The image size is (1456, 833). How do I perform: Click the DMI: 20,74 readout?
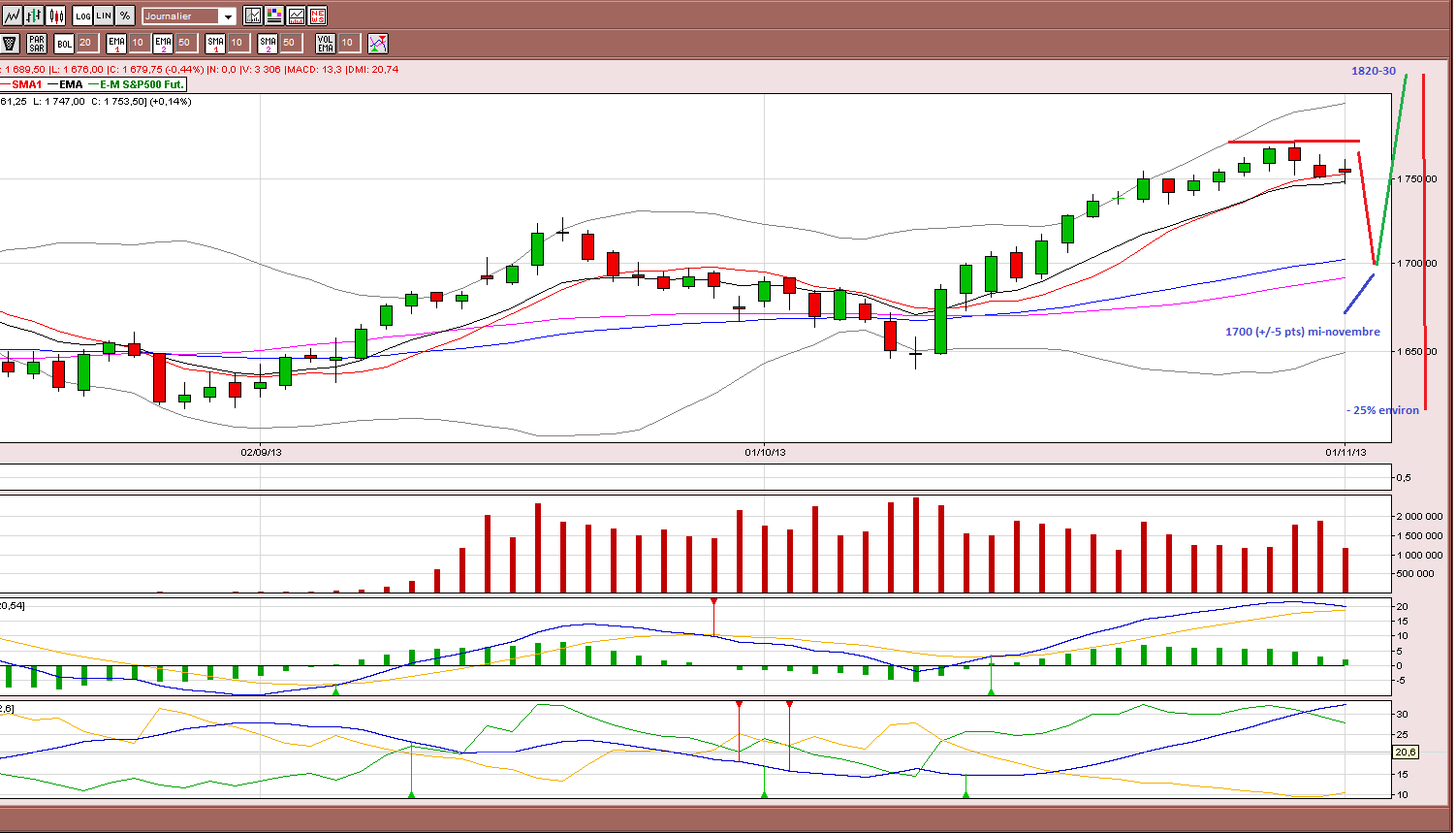371,70
